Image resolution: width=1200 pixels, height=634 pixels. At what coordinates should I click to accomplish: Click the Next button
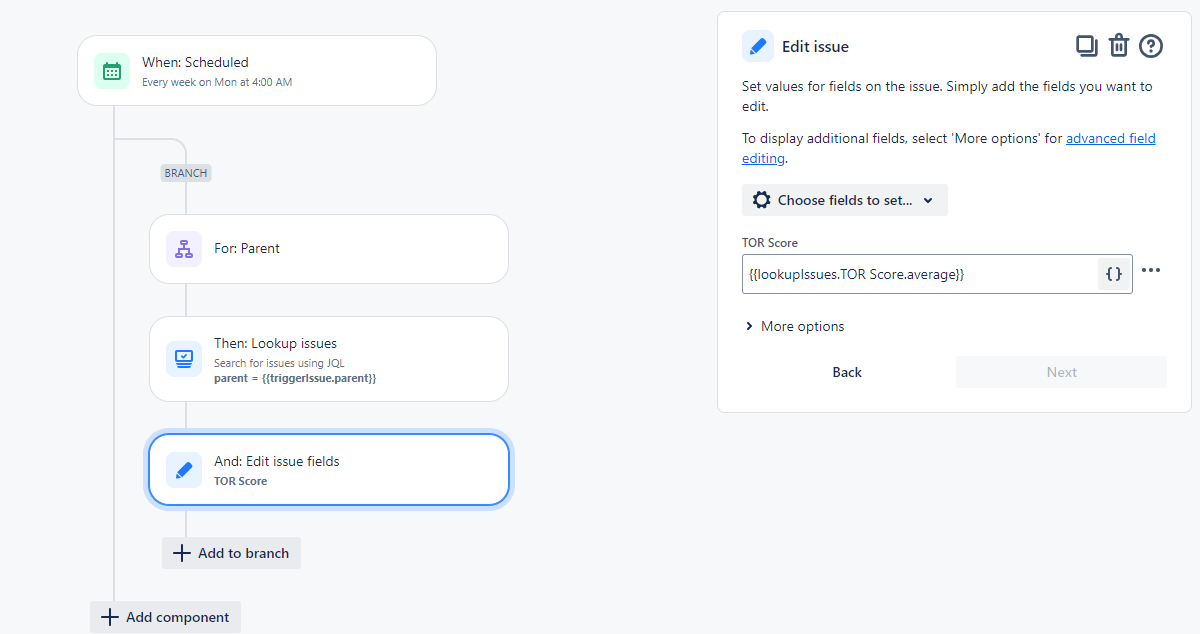[x=1062, y=372]
